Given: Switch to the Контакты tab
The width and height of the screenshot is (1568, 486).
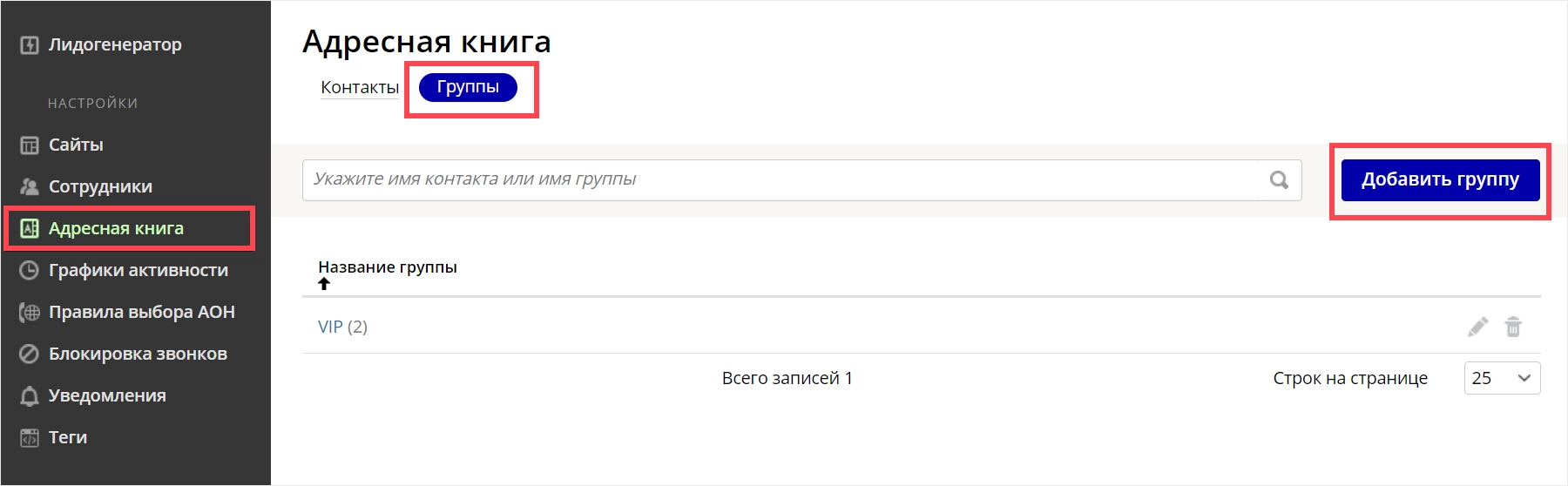Looking at the screenshot, I should pos(360,87).
